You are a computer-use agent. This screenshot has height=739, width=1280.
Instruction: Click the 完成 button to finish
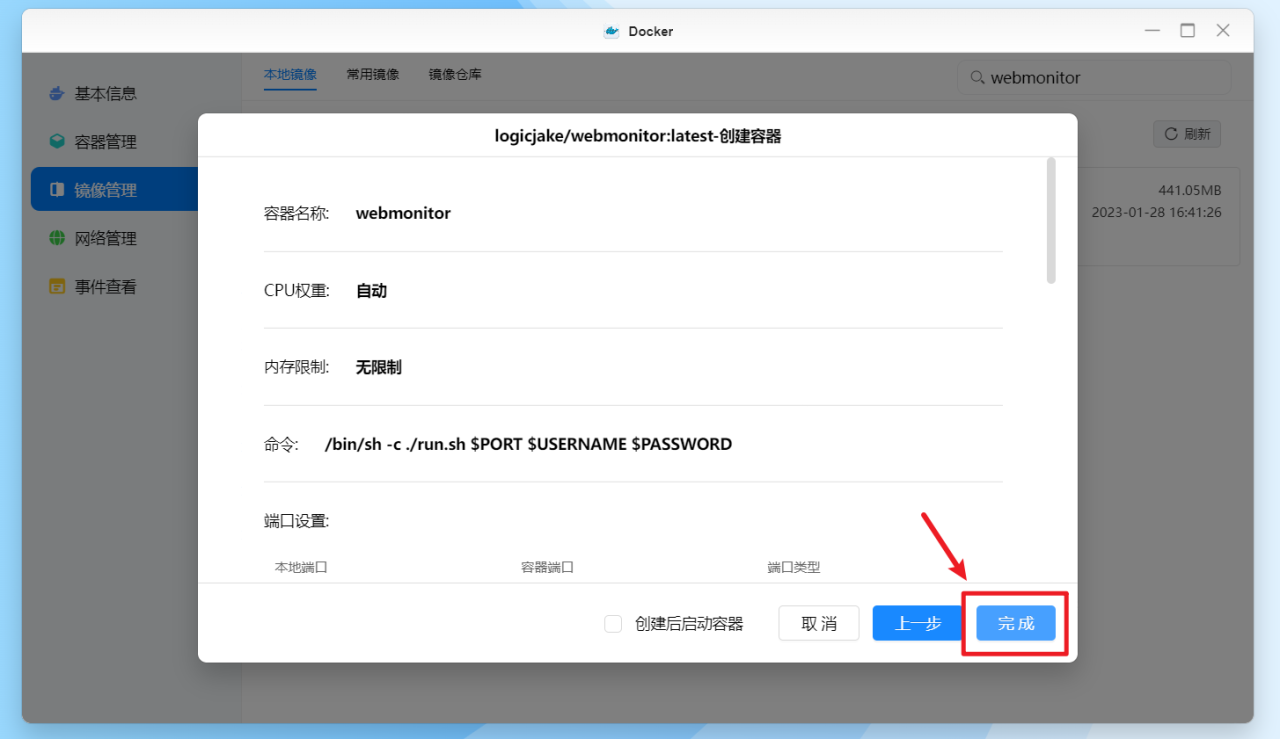[1015, 623]
